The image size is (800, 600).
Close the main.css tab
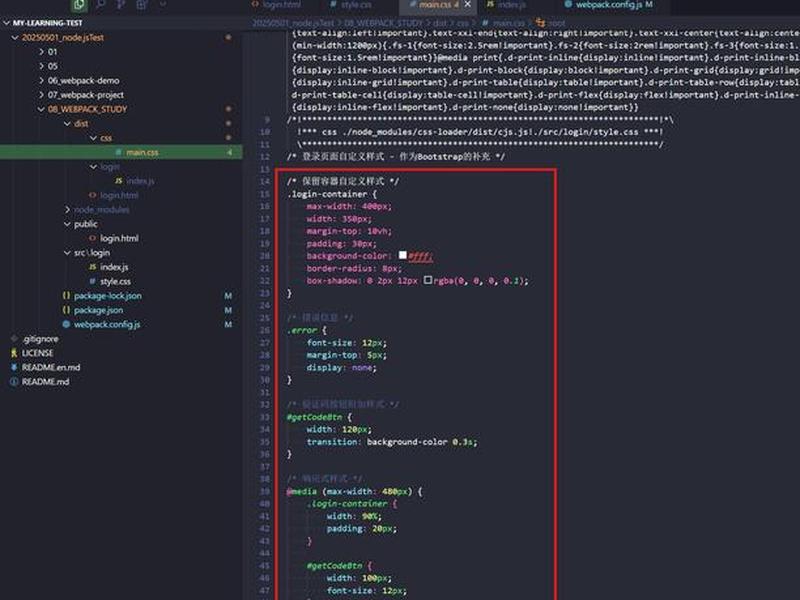tap(467, 5)
